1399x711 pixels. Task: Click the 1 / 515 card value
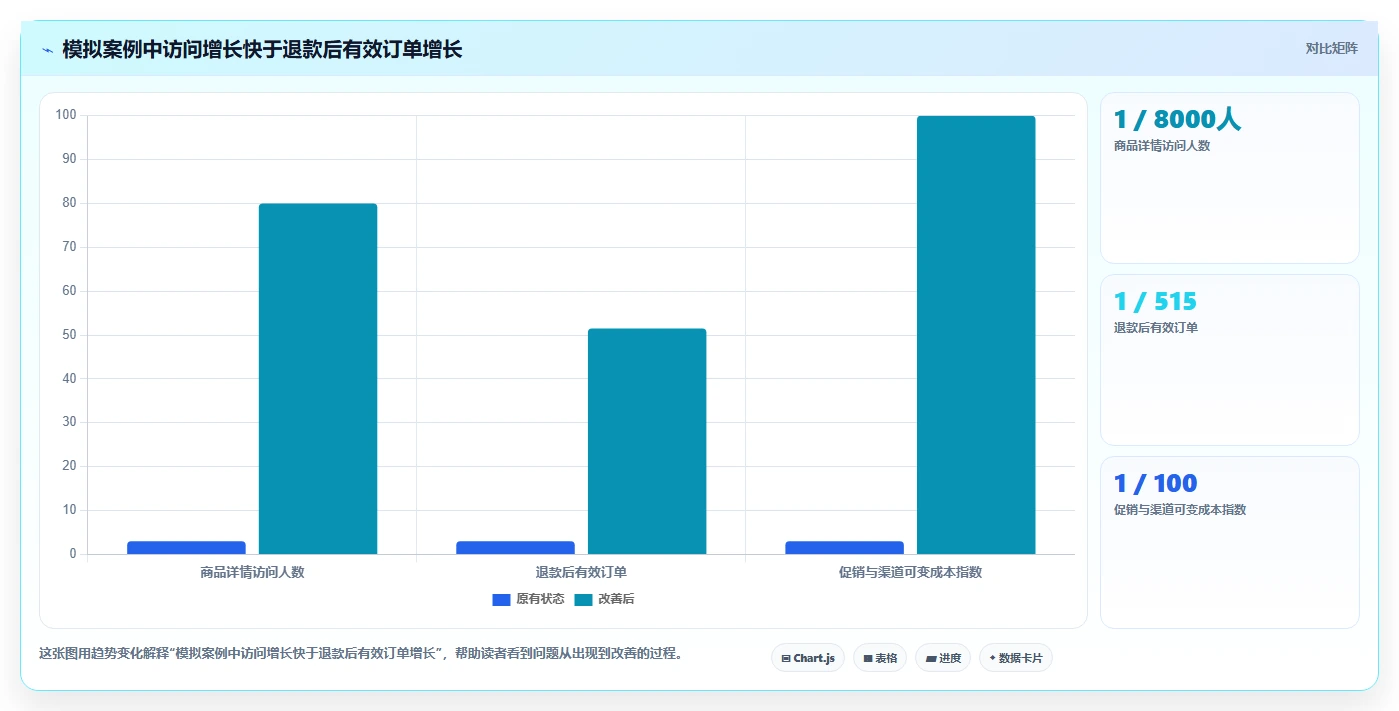coord(1155,301)
